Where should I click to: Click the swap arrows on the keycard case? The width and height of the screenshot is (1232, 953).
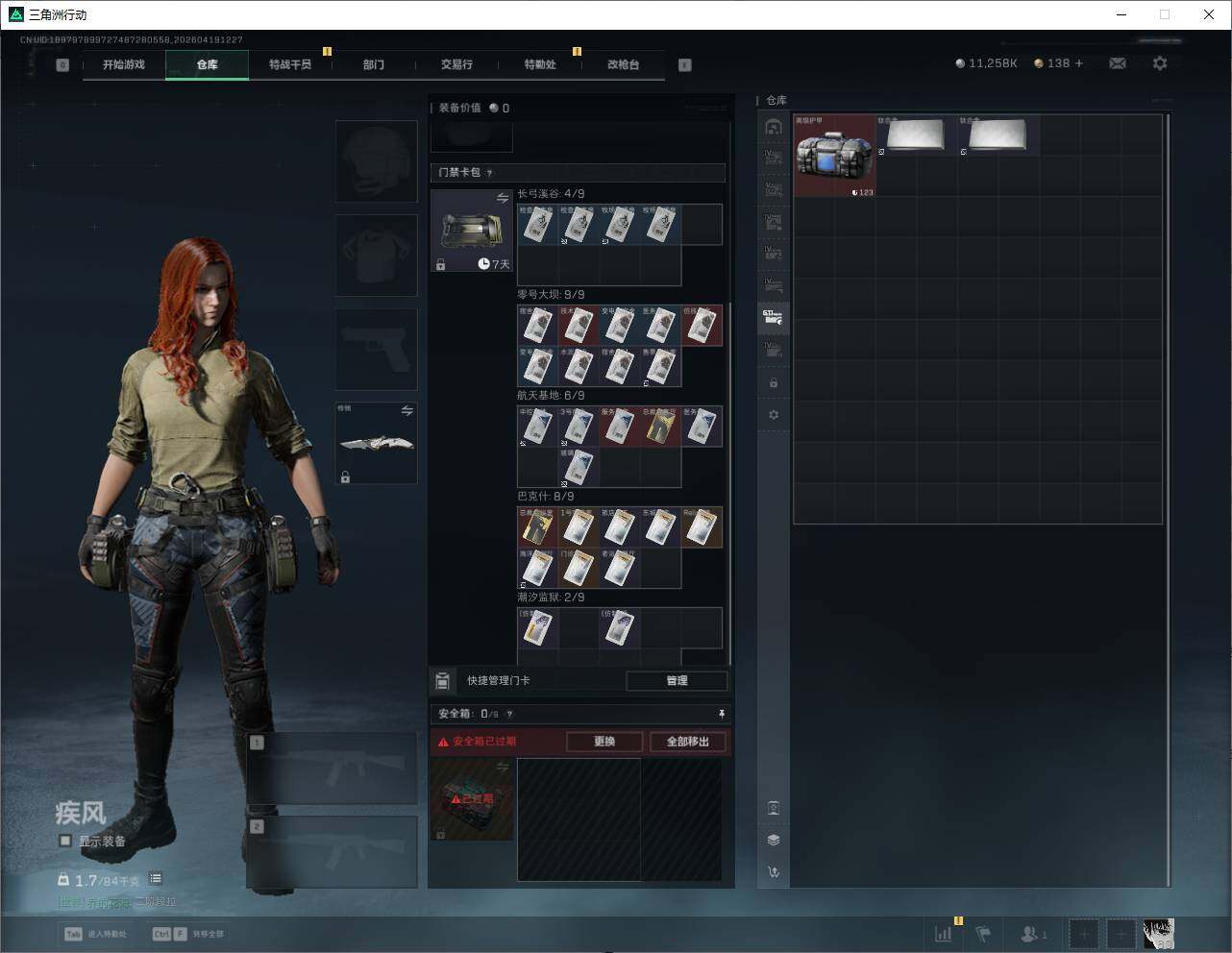pos(503,198)
